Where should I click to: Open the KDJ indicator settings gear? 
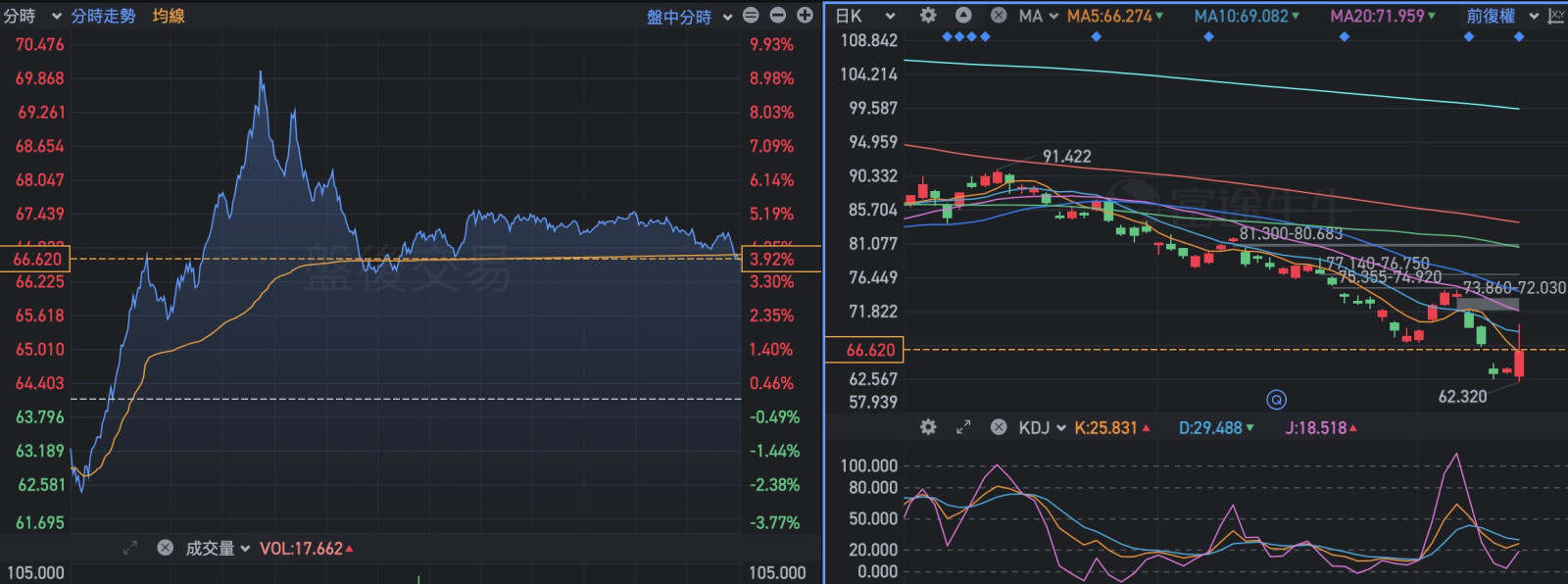[x=928, y=427]
